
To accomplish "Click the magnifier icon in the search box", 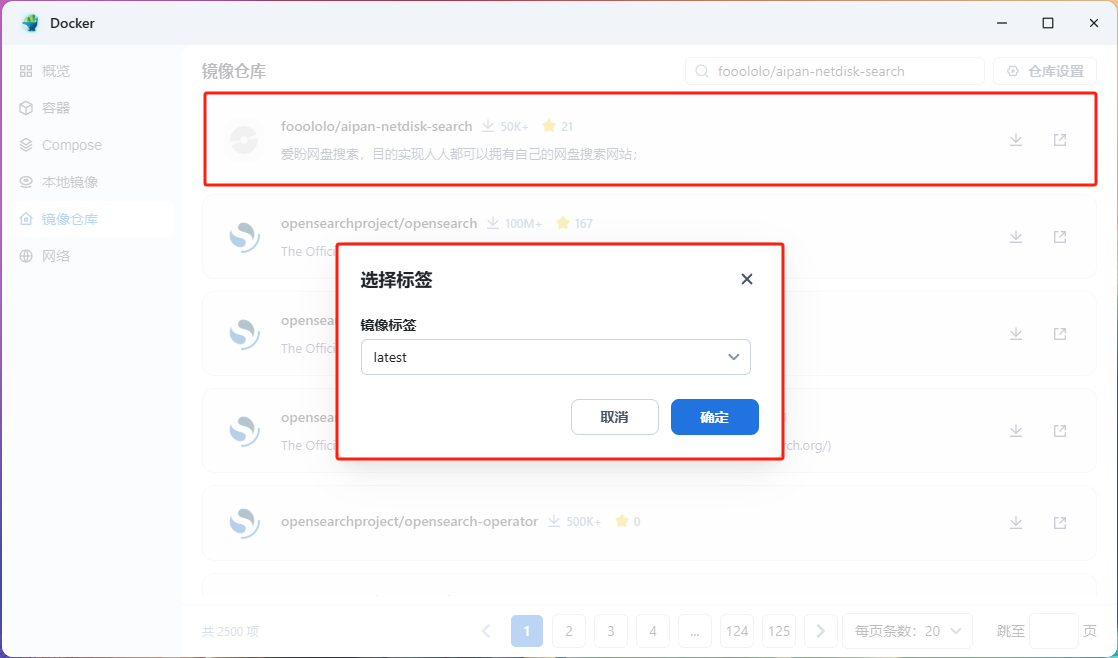I will point(702,71).
